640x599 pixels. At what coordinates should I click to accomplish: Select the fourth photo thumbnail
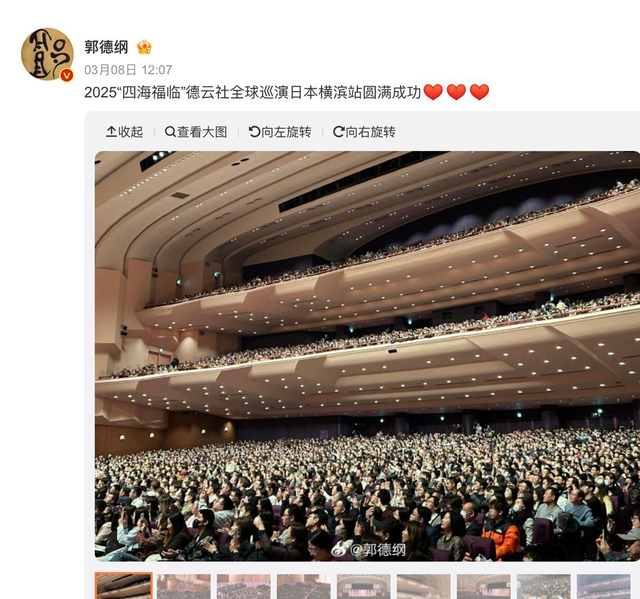[304, 586]
